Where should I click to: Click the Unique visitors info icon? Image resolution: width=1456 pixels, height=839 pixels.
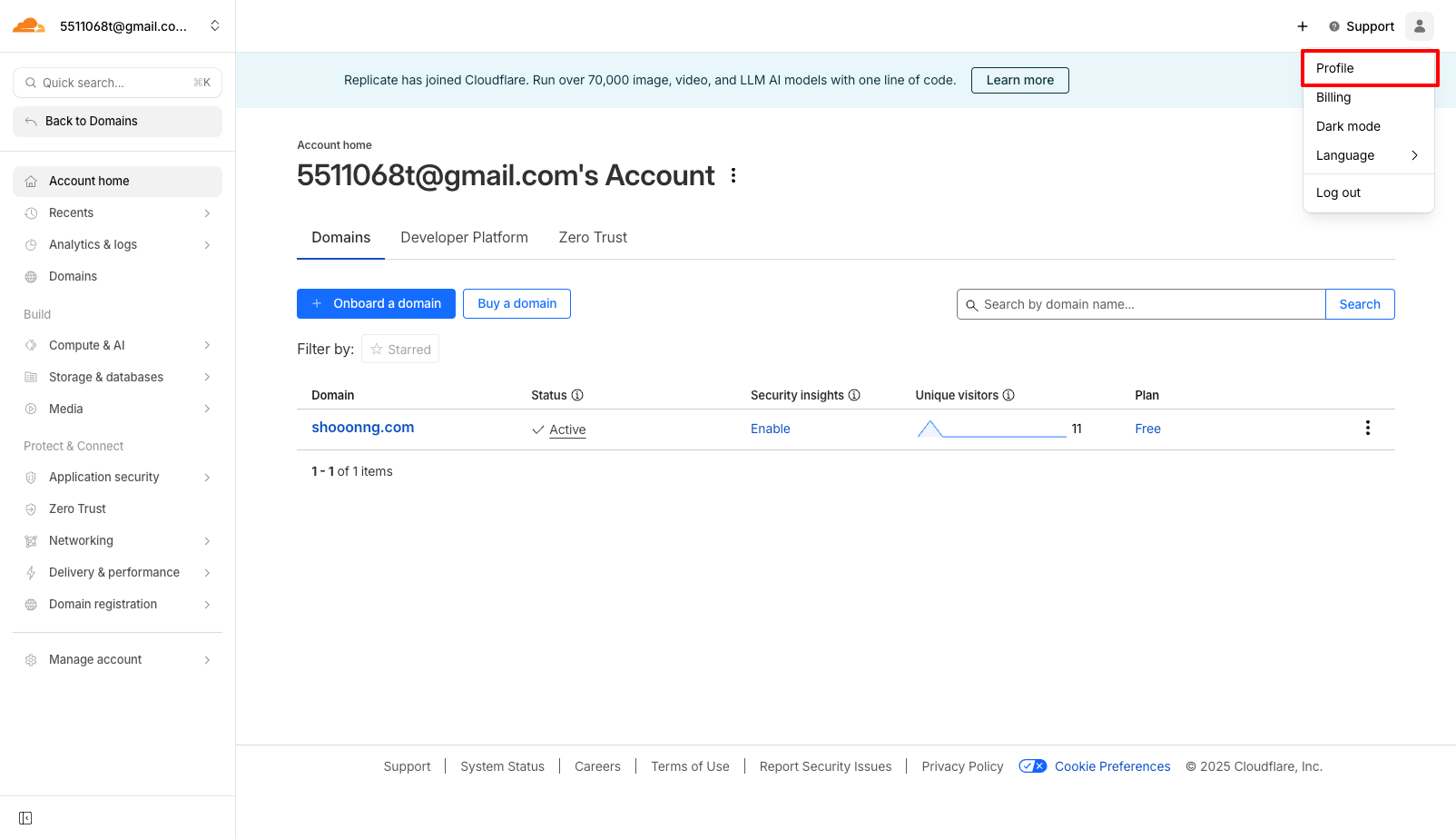[1008, 395]
